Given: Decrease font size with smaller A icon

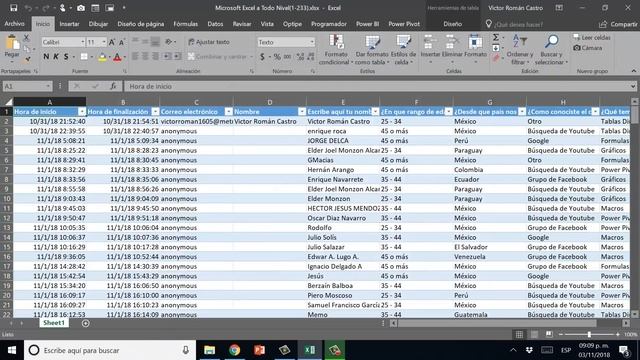Looking at the screenshot, I should click(121, 42).
